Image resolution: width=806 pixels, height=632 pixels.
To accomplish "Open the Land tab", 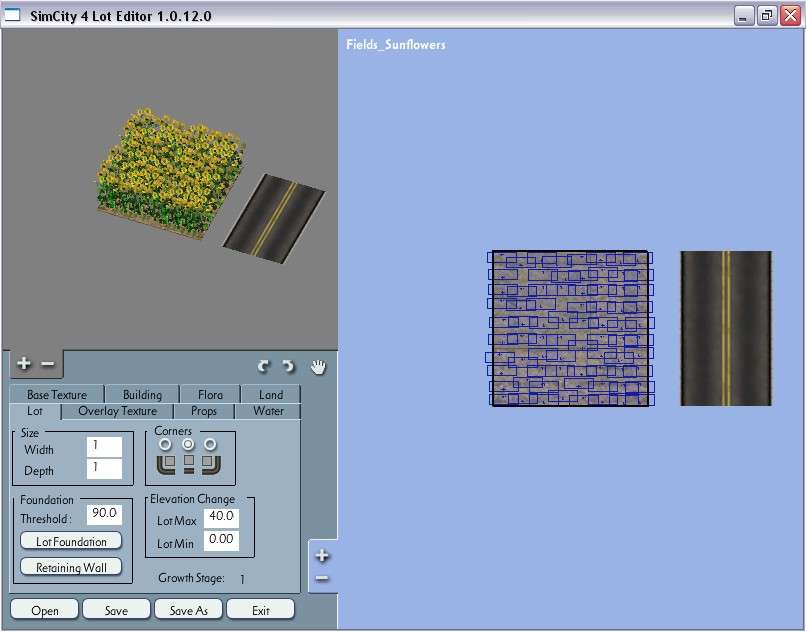I will (x=271, y=394).
